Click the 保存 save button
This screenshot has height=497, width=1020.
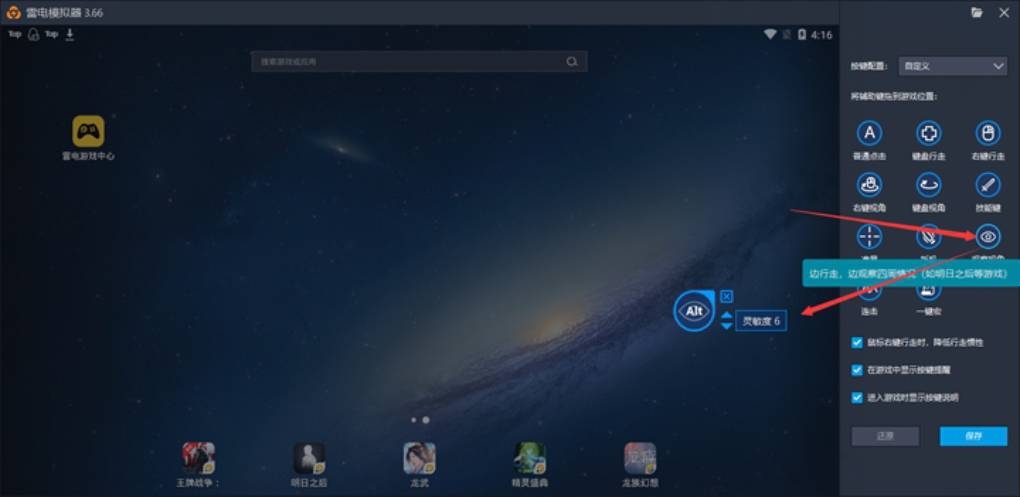coord(973,436)
